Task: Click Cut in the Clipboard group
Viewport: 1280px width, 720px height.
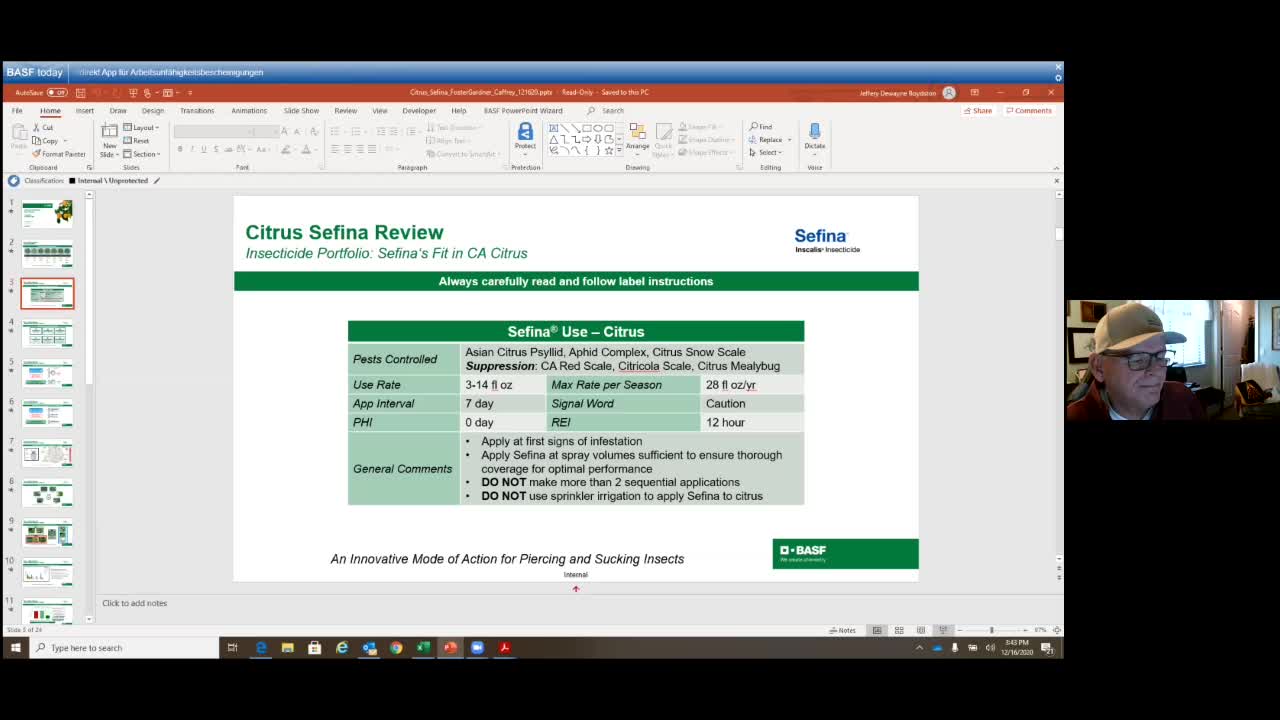Action: [43, 128]
